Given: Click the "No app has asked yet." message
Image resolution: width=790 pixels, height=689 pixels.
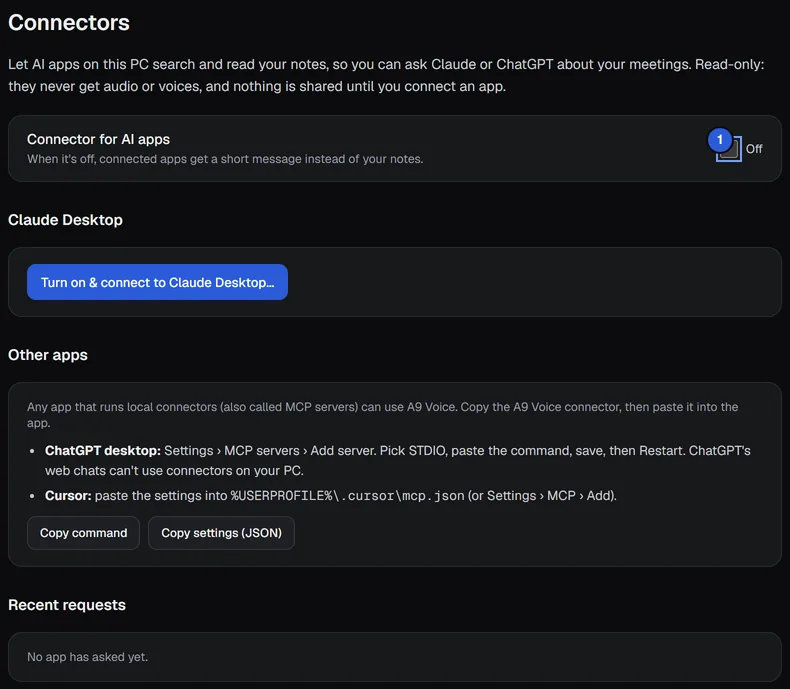Looking at the screenshot, I should coord(88,657).
